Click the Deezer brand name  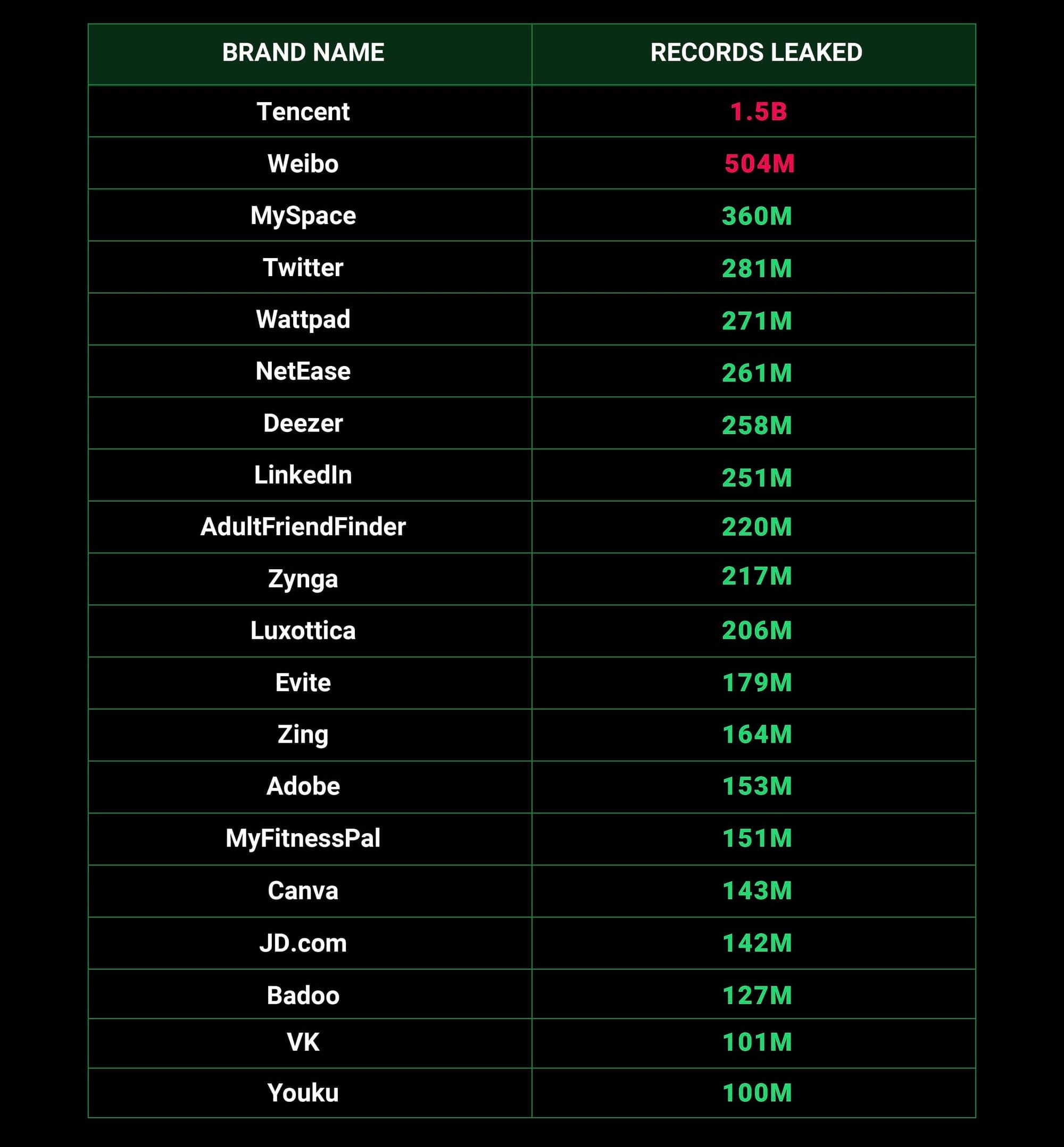[303, 423]
